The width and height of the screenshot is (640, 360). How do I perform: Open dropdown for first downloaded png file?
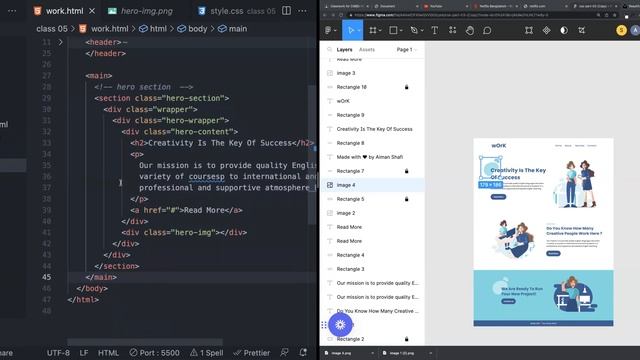point(372,353)
